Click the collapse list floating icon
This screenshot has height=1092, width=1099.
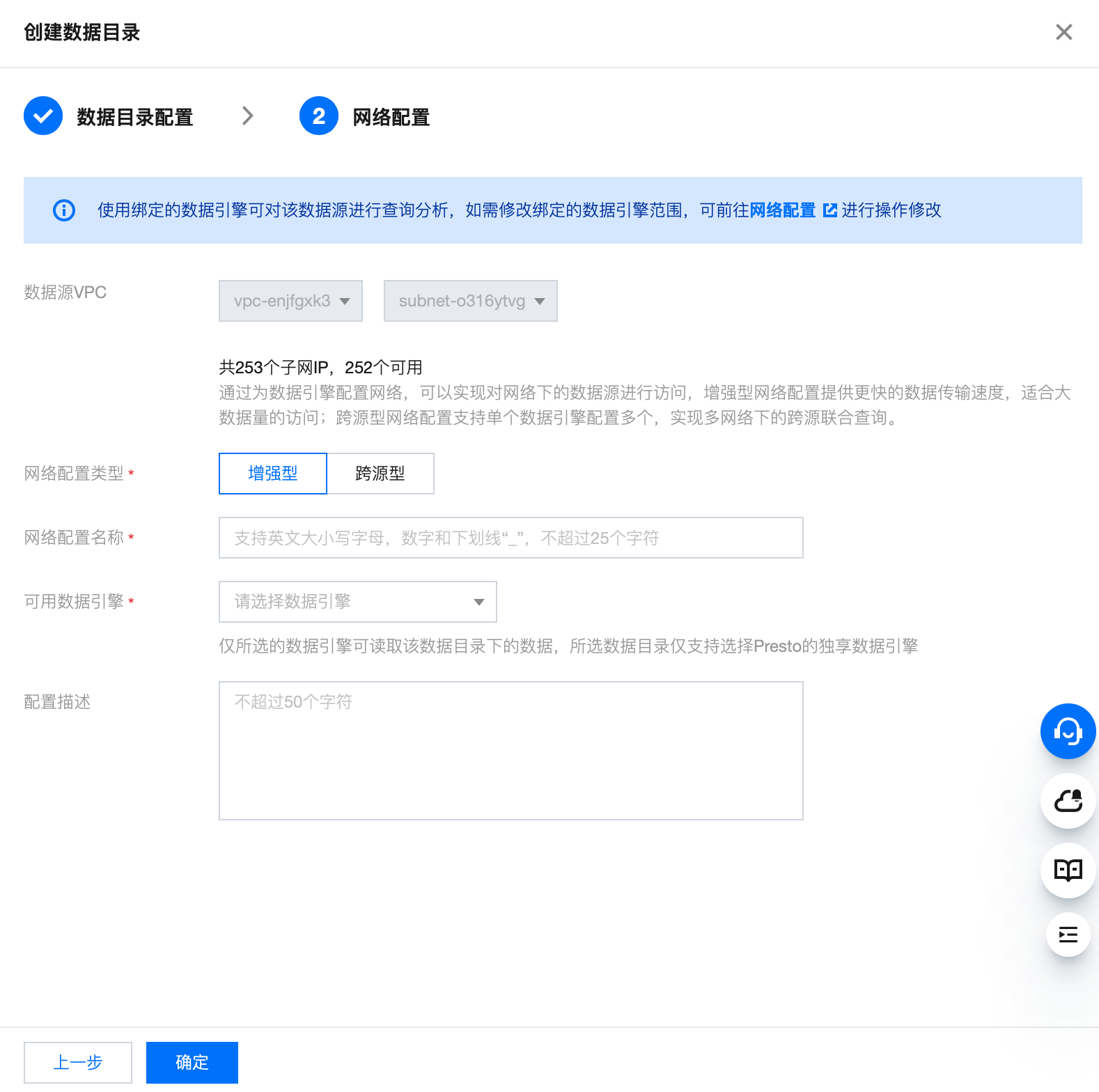point(1068,935)
